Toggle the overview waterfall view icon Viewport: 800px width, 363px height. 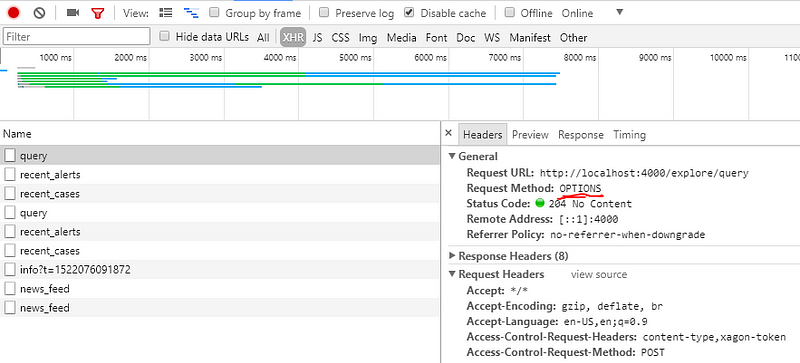[191, 13]
